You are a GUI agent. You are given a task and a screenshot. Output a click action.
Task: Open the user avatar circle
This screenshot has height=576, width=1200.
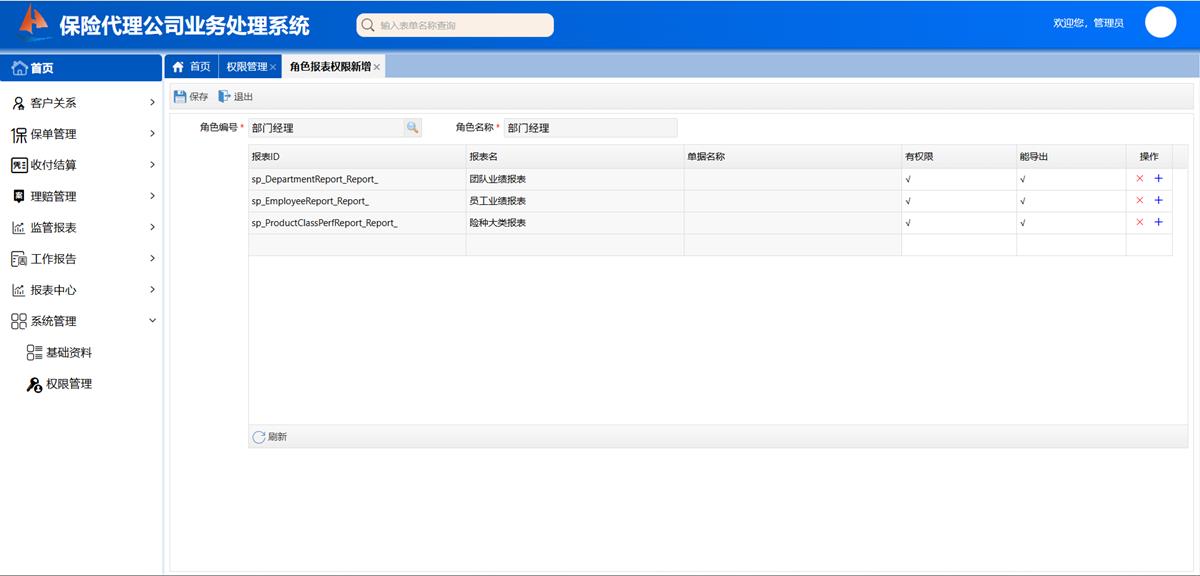point(1160,22)
